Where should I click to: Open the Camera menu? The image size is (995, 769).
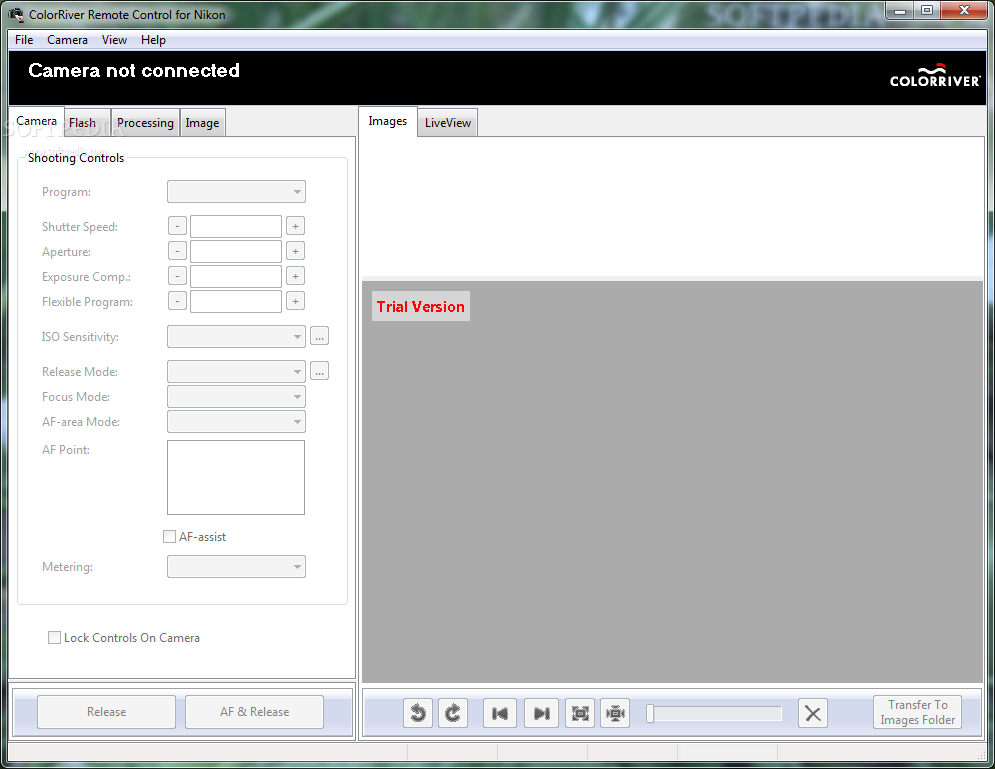[67, 40]
